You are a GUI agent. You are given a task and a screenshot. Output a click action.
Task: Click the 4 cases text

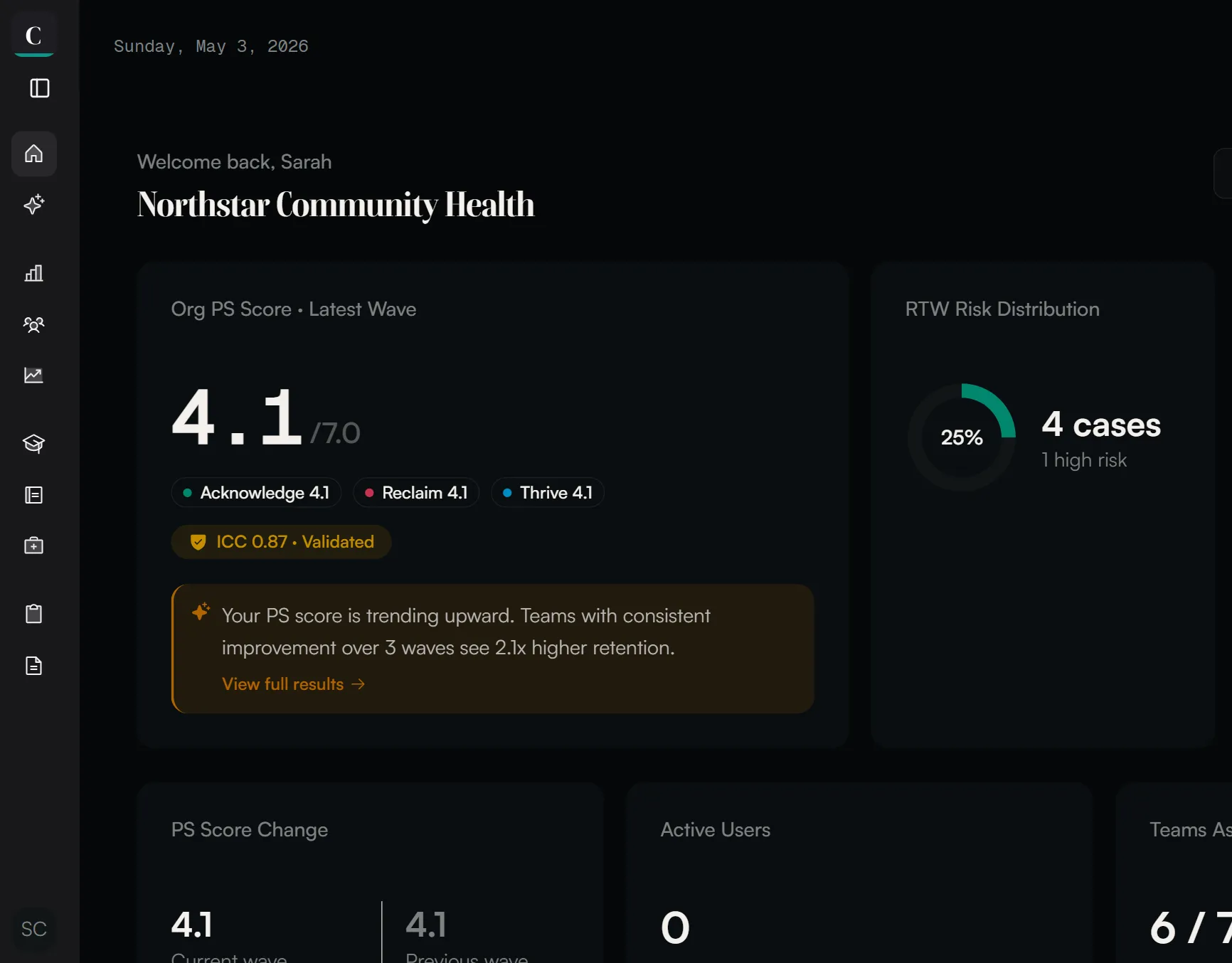tap(1101, 425)
